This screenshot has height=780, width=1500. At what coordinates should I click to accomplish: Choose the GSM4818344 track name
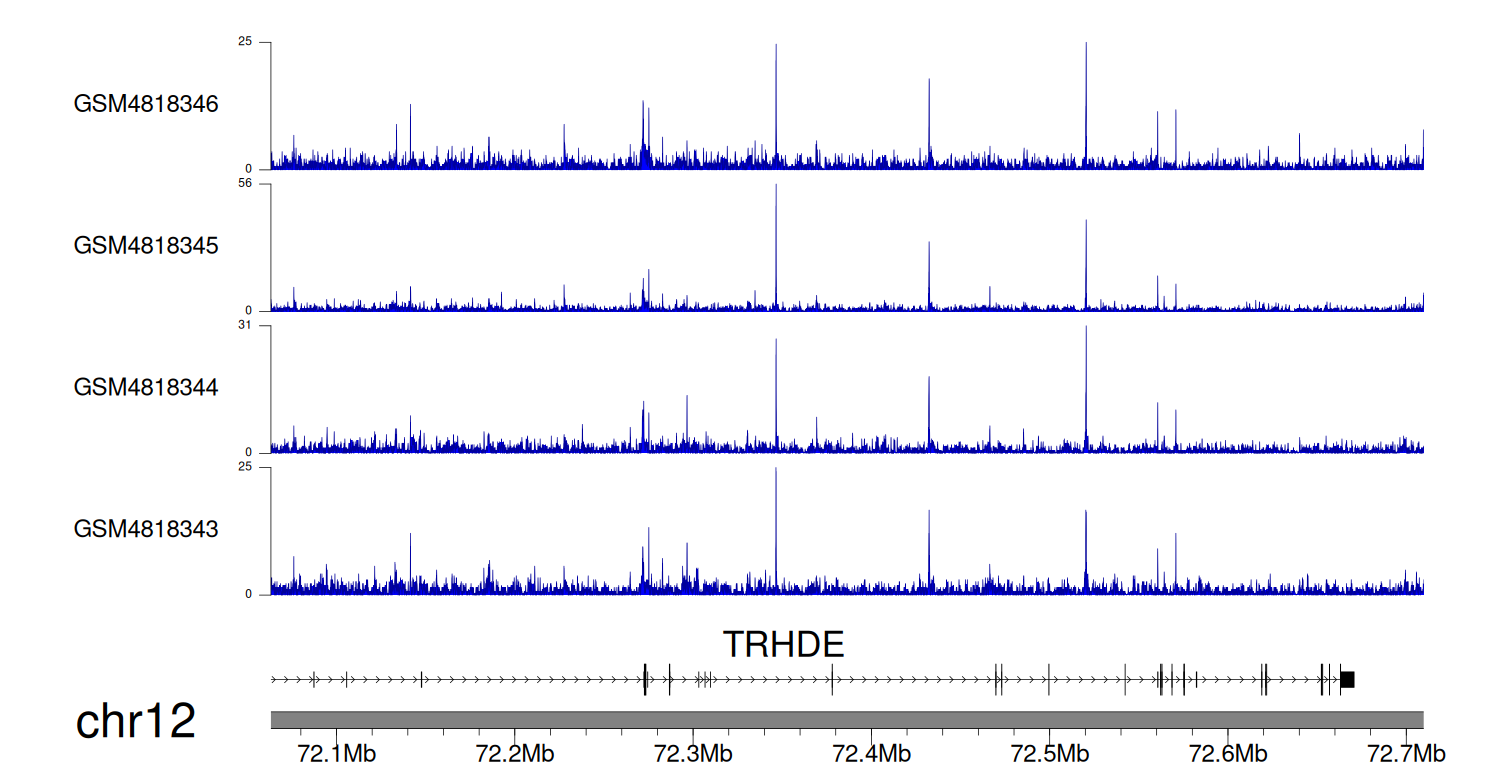146,387
